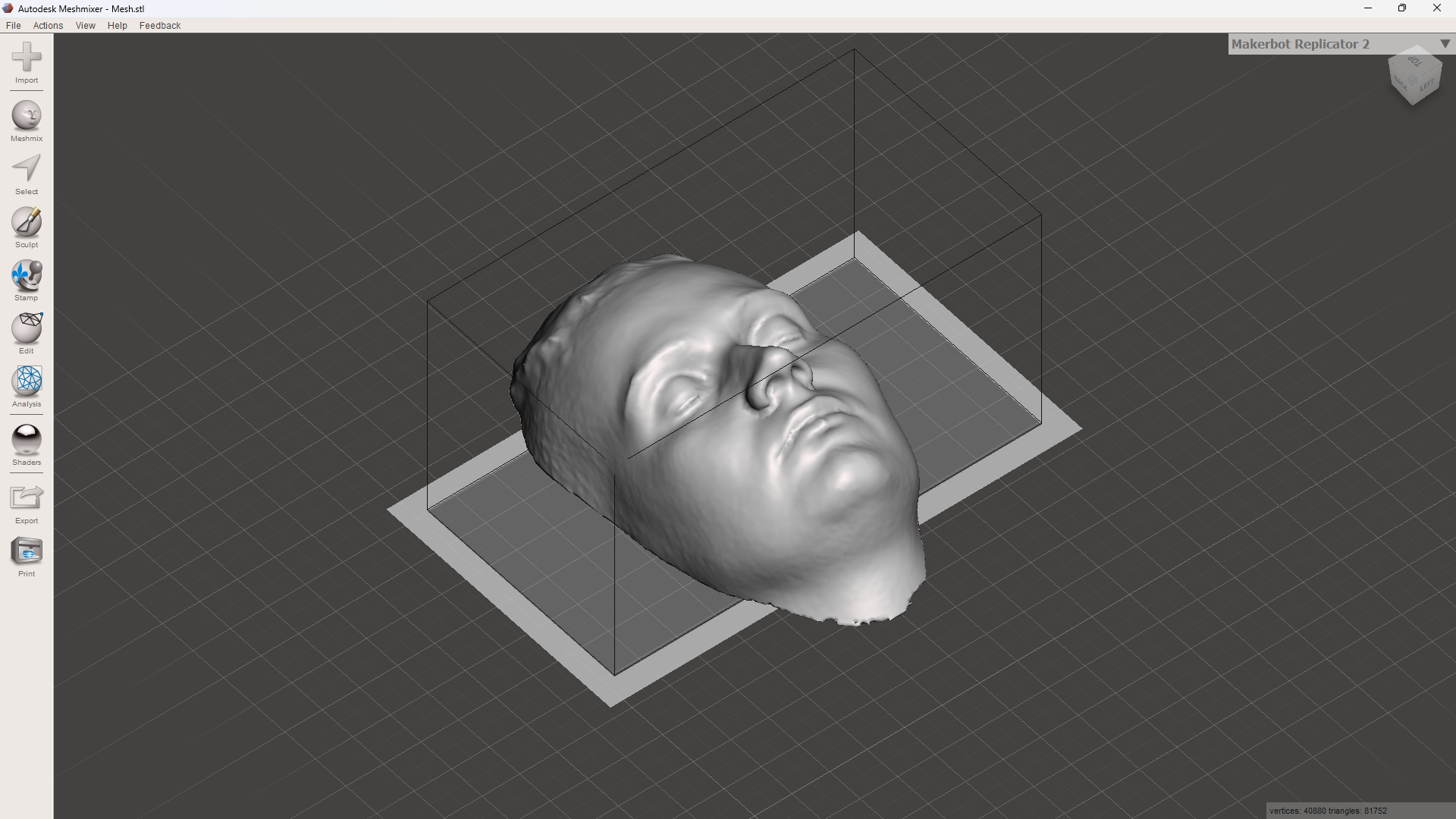Open the Analysis tools
The width and height of the screenshot is (1456, 819).
27,381
